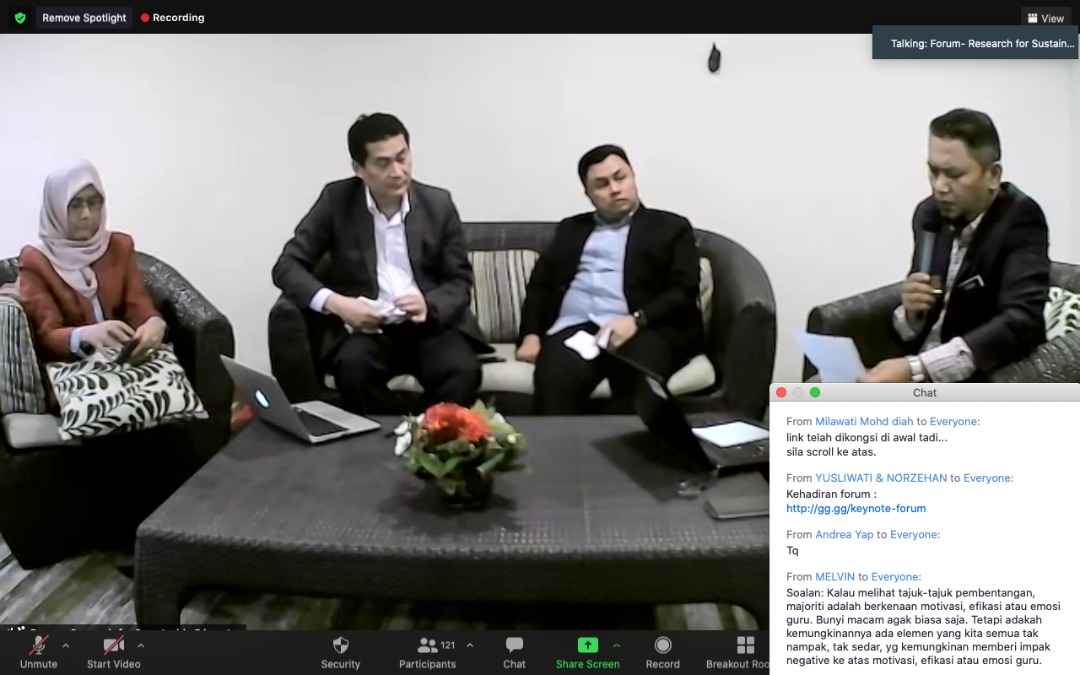Screen dimensions: 1080x675
Task: Expand the arrow next to Participants
Action: coord(470,645)
